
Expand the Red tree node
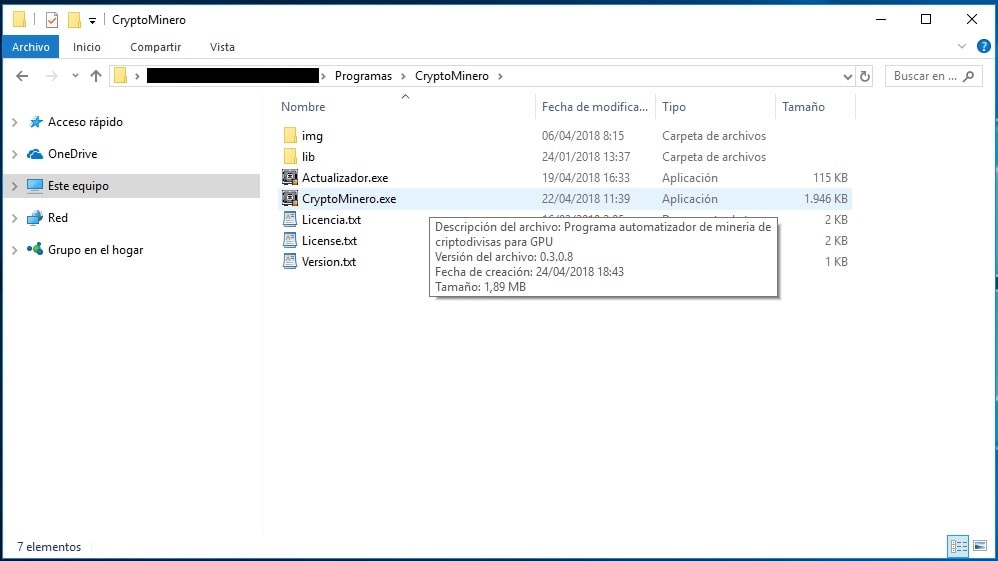pyautogui.click(x=15, y=218)
